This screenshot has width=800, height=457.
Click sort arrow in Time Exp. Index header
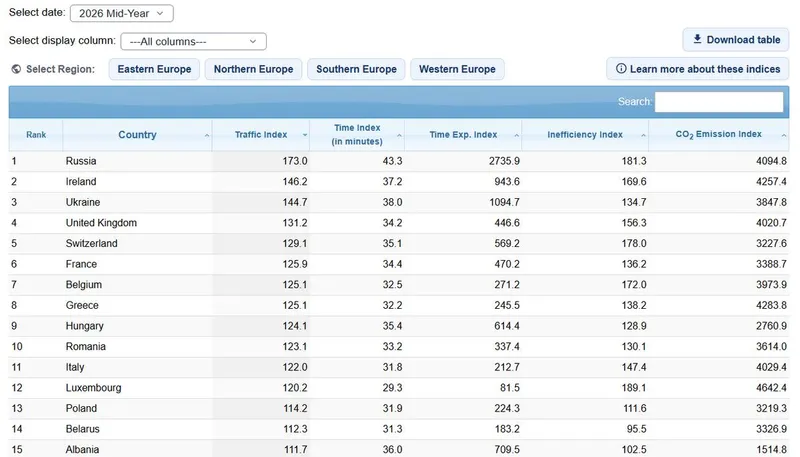(x=516, y=136)
